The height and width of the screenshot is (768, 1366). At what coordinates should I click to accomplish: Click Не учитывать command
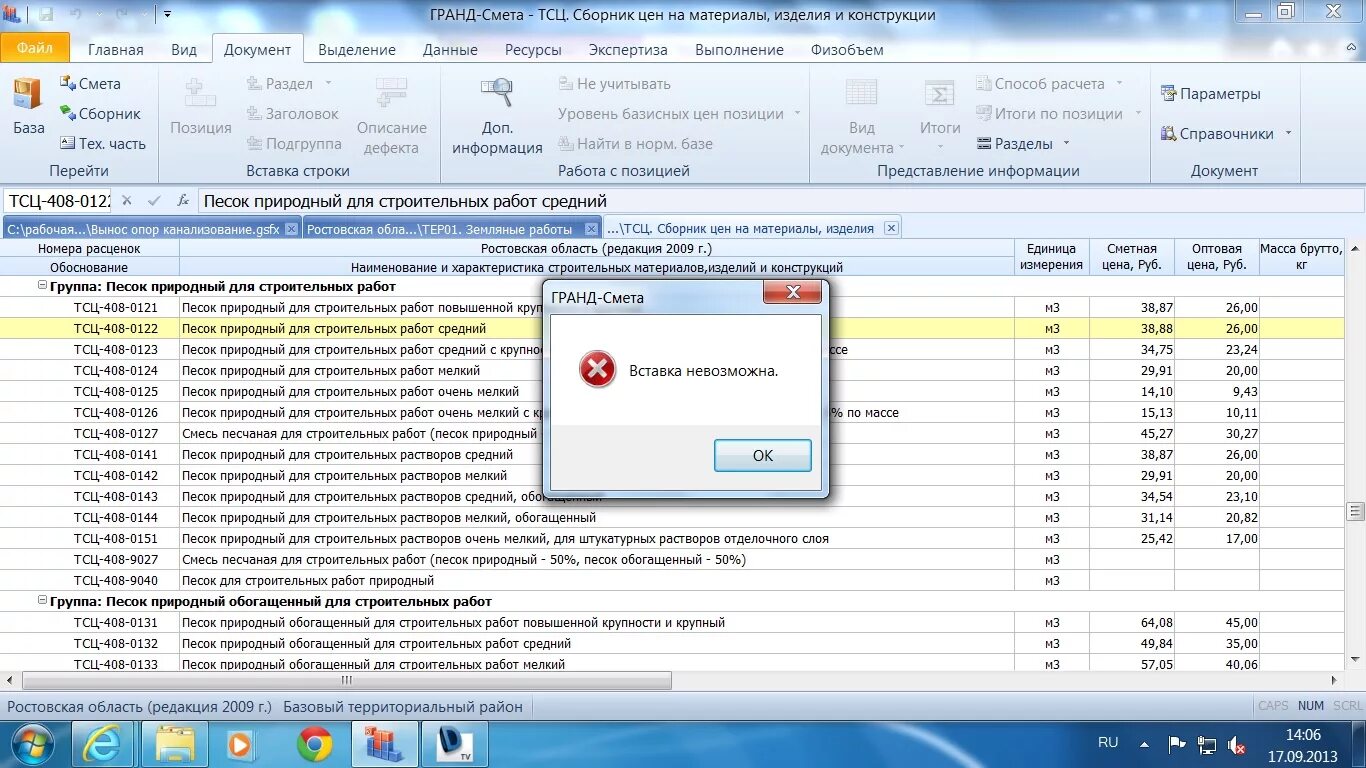pos(614,84)
